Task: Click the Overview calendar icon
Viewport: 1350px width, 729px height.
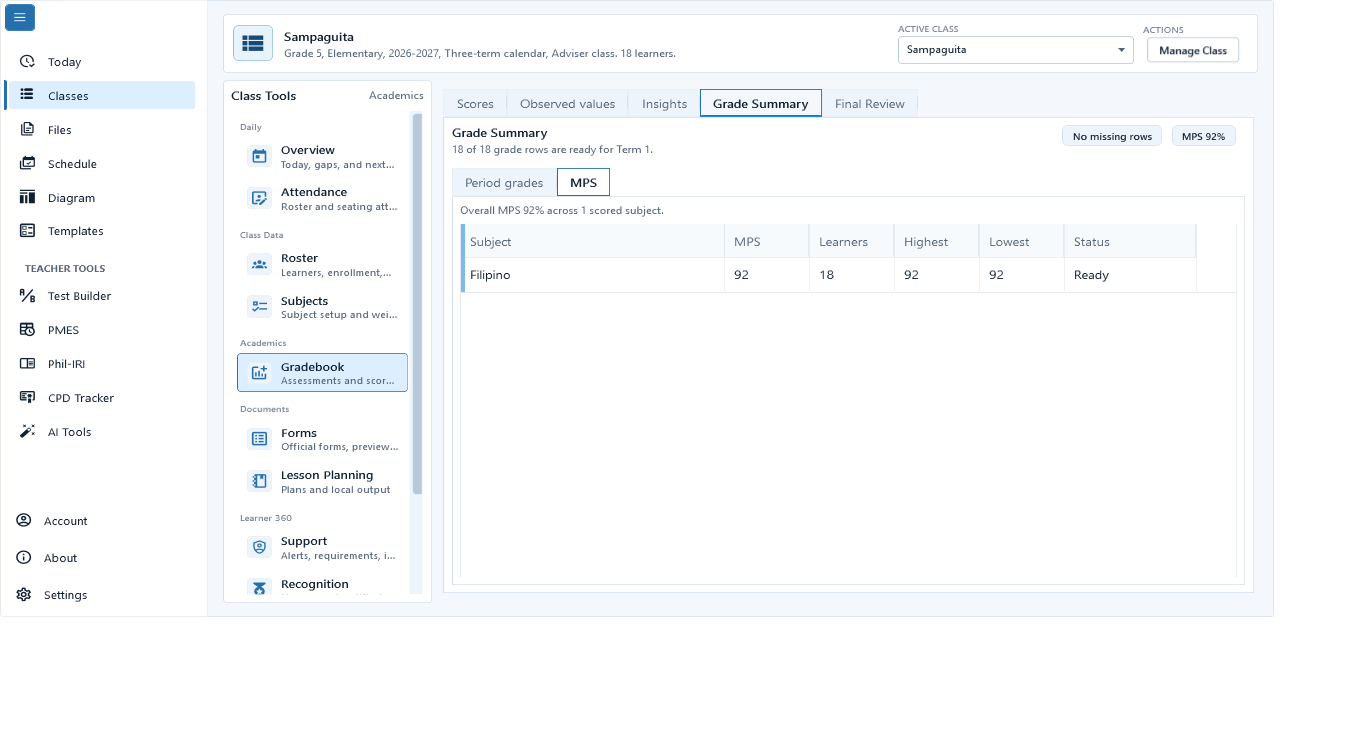Action: (260, 156)
